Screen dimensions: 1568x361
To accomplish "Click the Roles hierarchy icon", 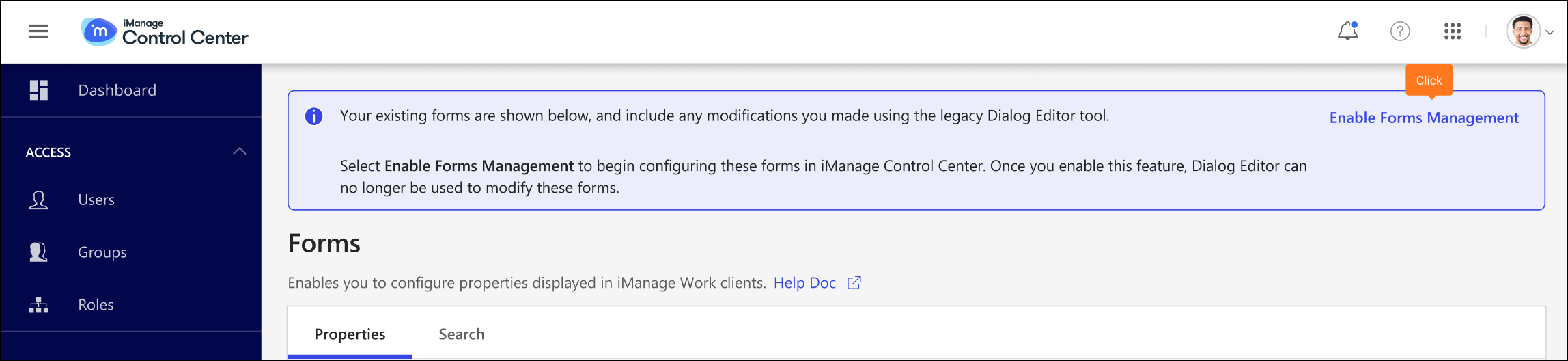I will click(39, 305).
